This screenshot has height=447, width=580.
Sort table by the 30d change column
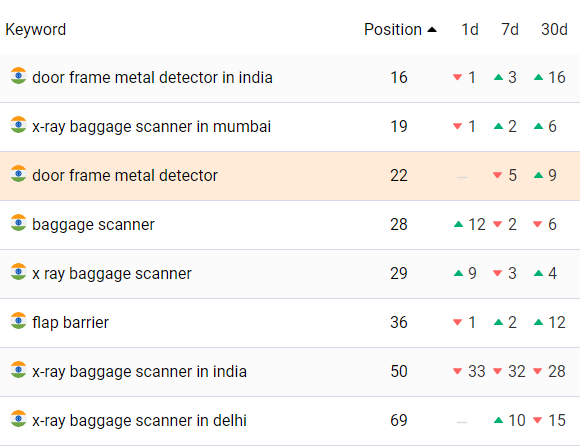[554, 30]
